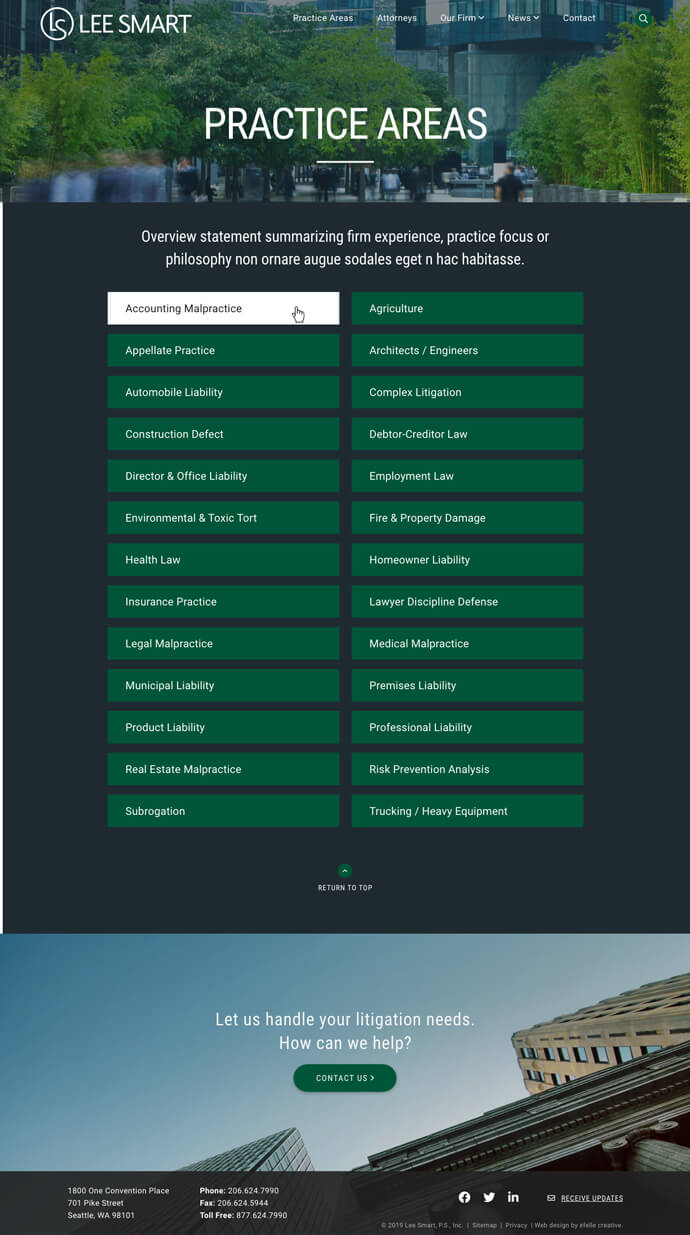
Task: Go to the Attorneys nav item
Action: (397, 18)
